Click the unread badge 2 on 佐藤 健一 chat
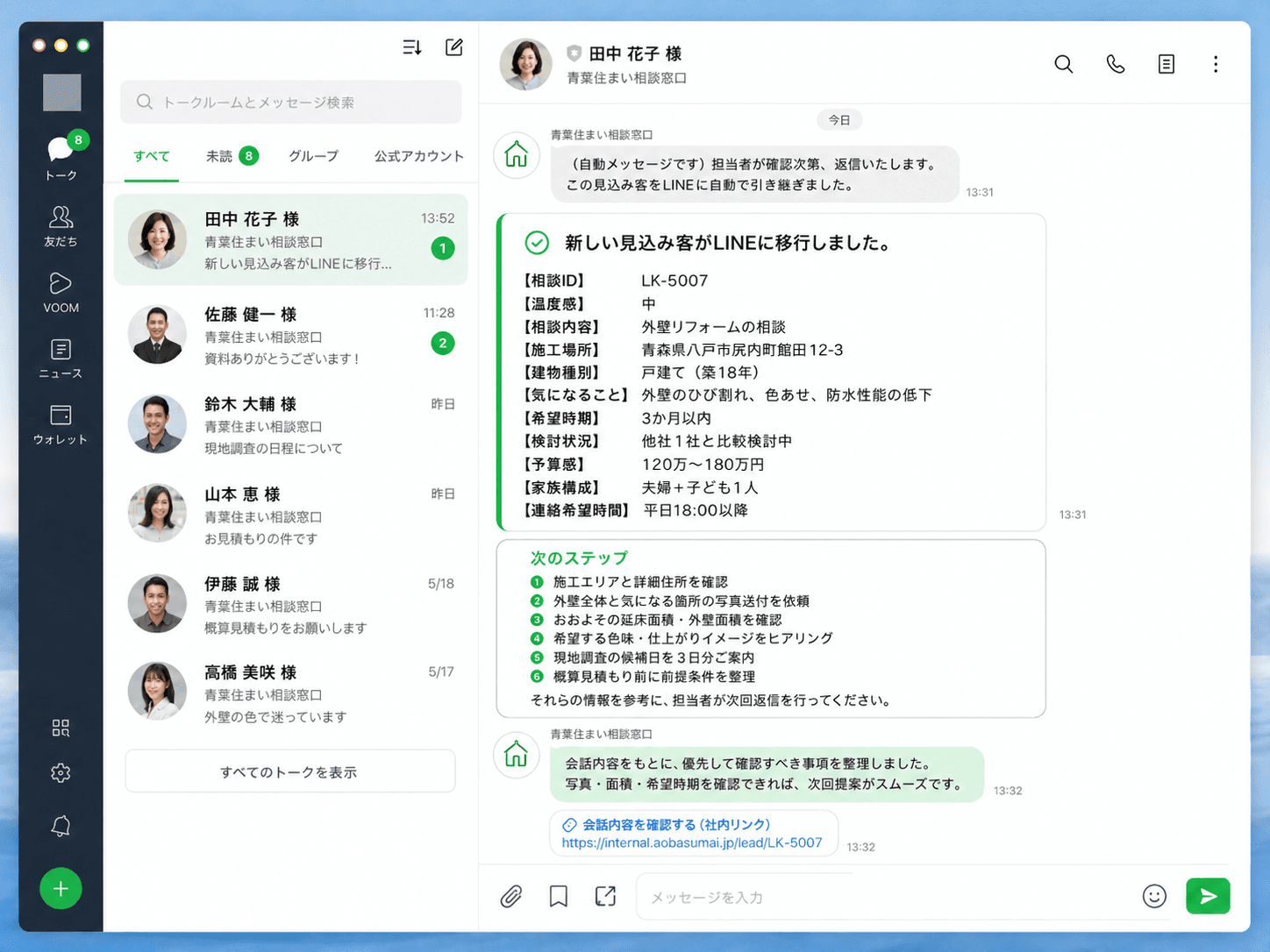The width and height of the screenshot is (1270, 952). [x=443, y=344]
